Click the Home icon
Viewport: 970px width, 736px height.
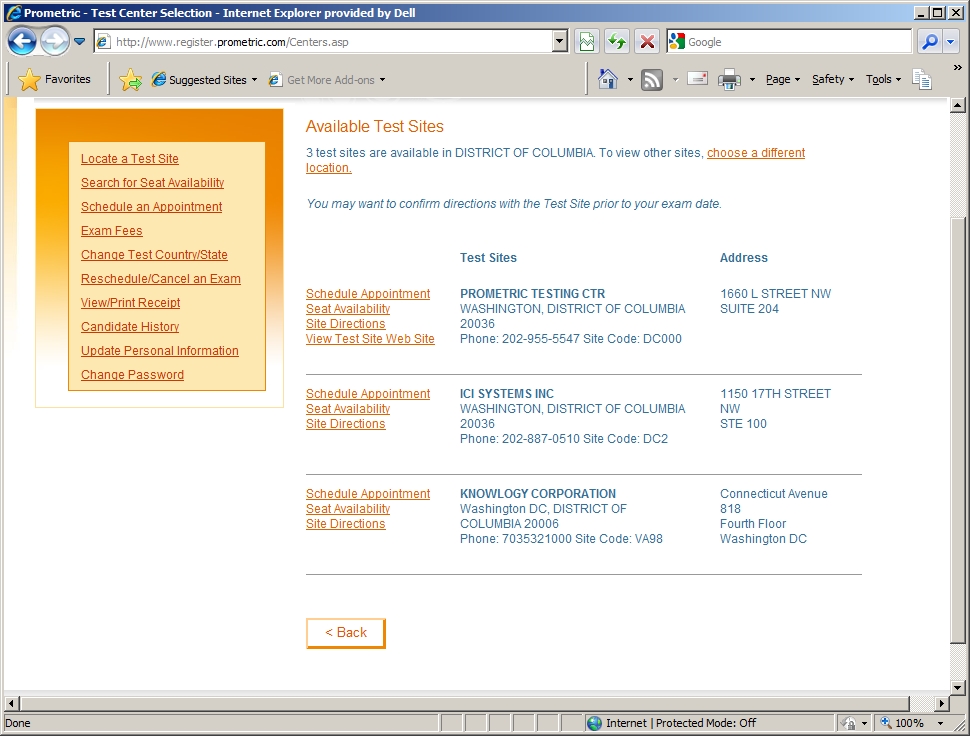pyautogui.click(x=607, y=79)
